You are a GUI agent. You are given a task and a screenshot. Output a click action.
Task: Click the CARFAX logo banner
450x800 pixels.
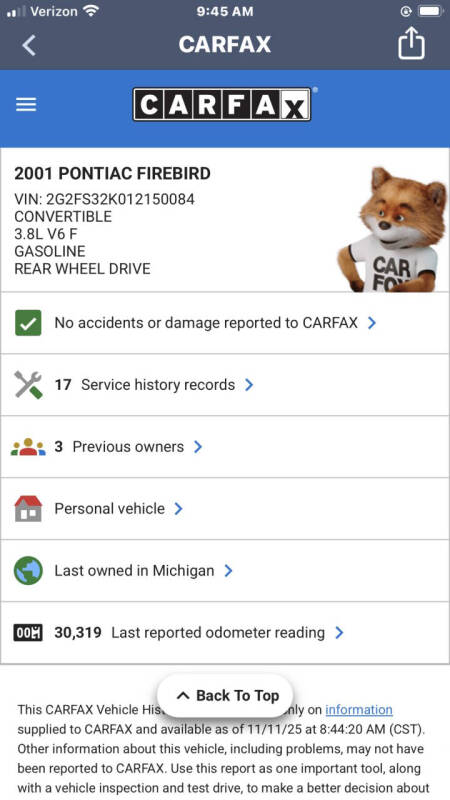[222, 105]
